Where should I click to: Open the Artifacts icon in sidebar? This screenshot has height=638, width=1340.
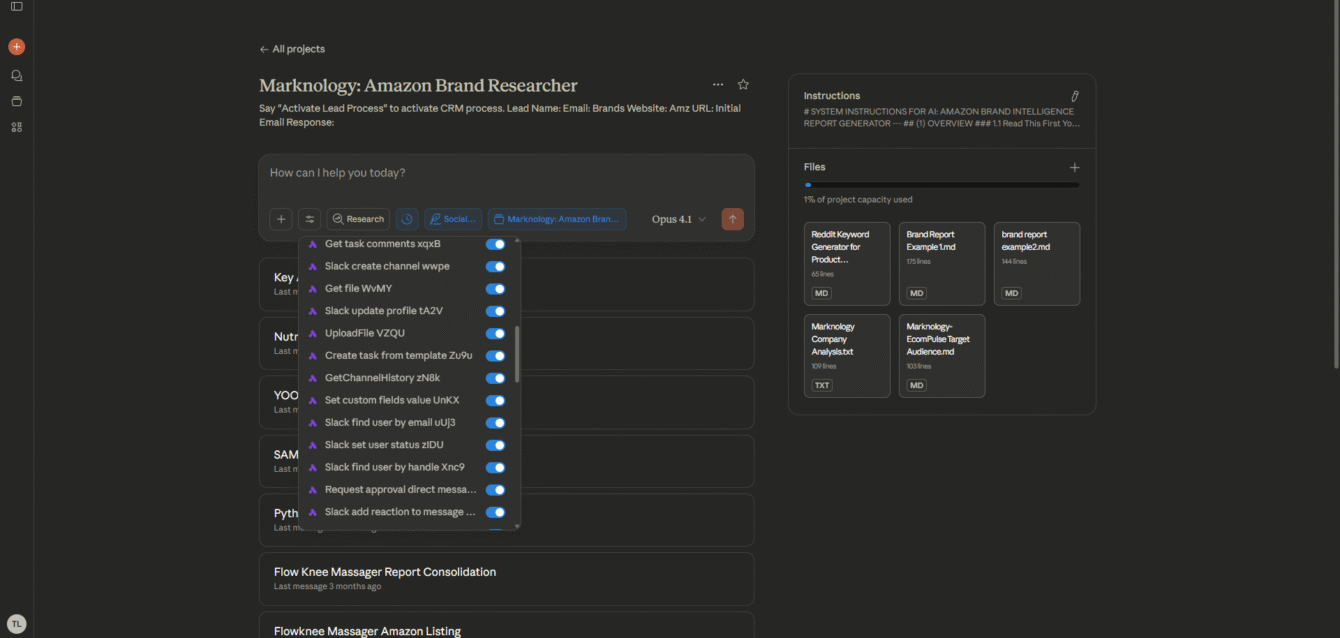point(16,127)
